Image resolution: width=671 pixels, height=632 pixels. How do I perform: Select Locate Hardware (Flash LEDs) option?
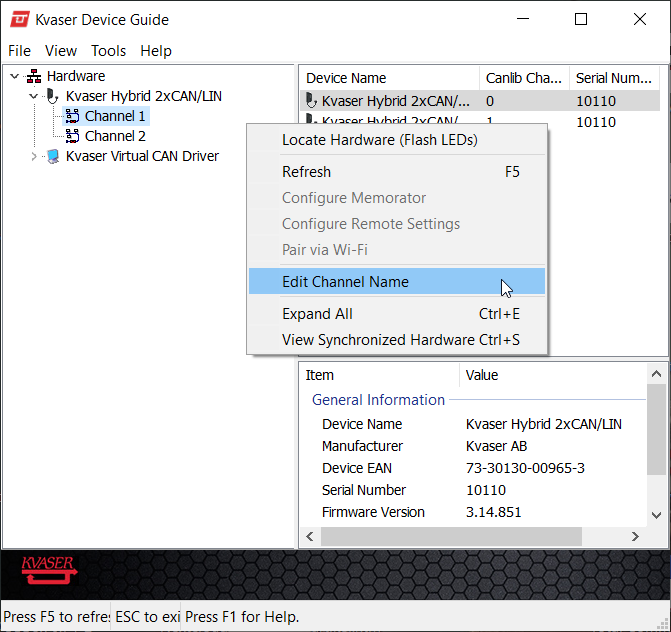coord(379,140)
